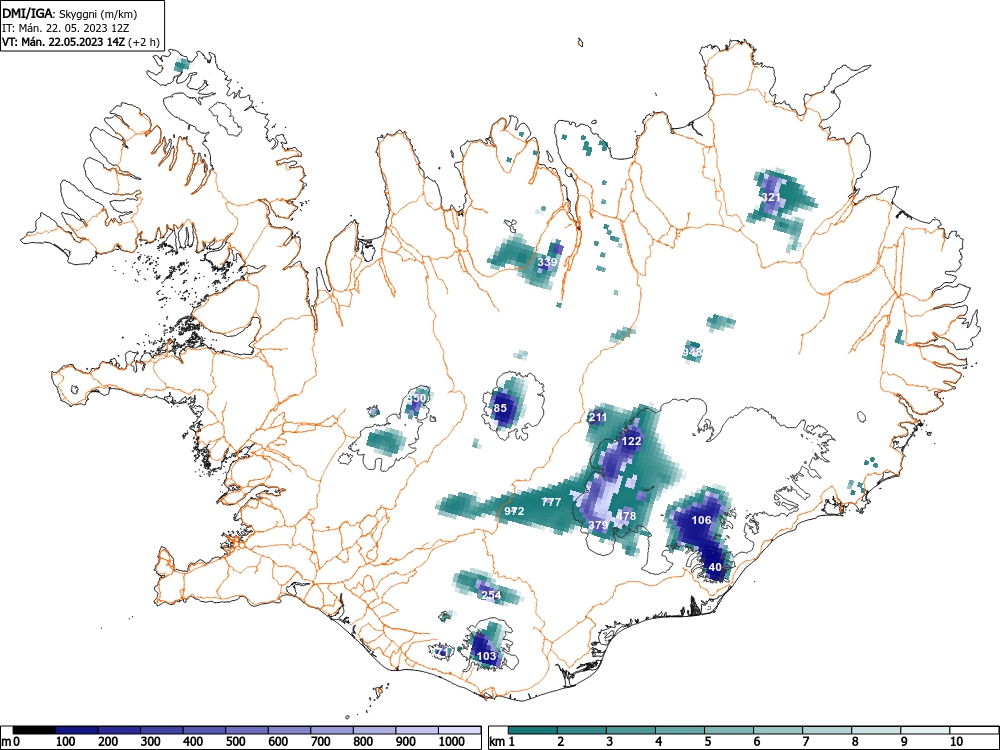Click the visibility value 40 on the map
Screen dimensions: 1000x750
point(715,567)
